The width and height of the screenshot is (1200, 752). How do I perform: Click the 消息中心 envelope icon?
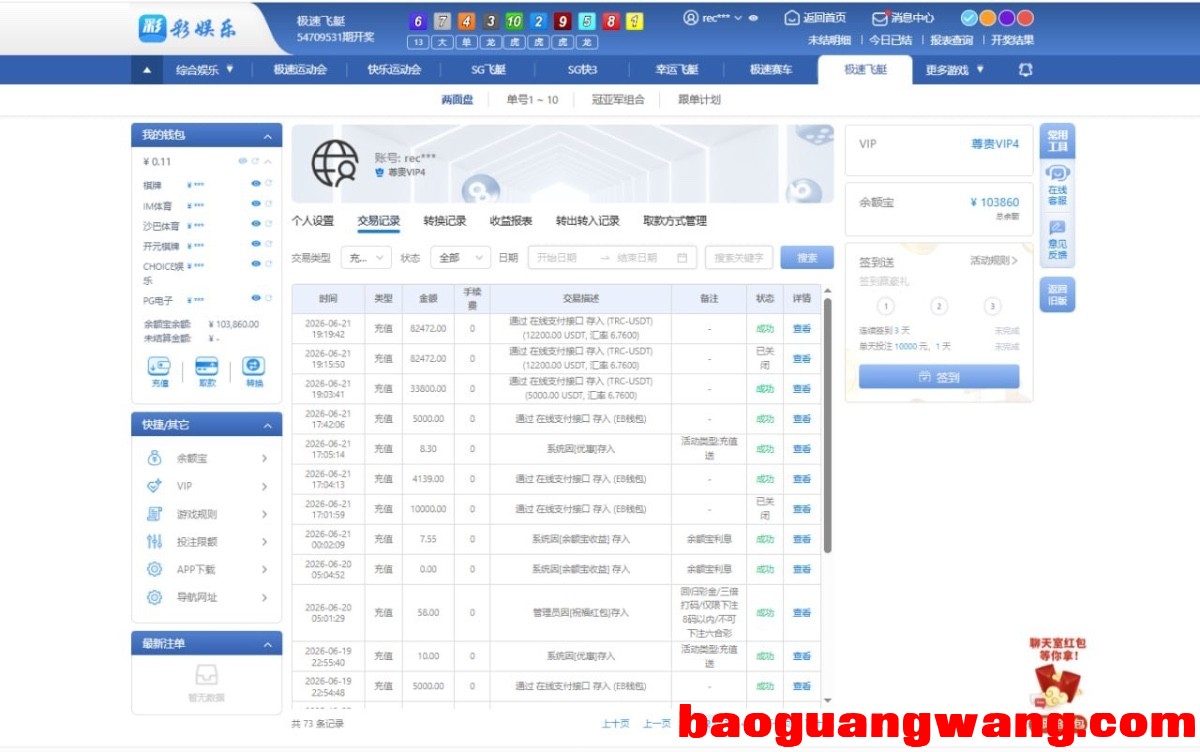click(879, 18)
